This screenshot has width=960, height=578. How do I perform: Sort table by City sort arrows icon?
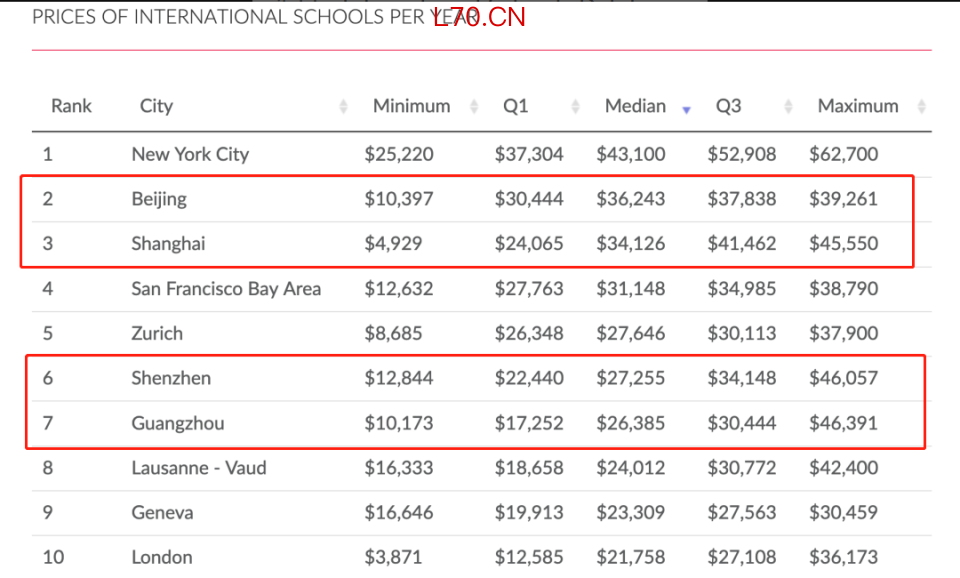pos(343,107)
